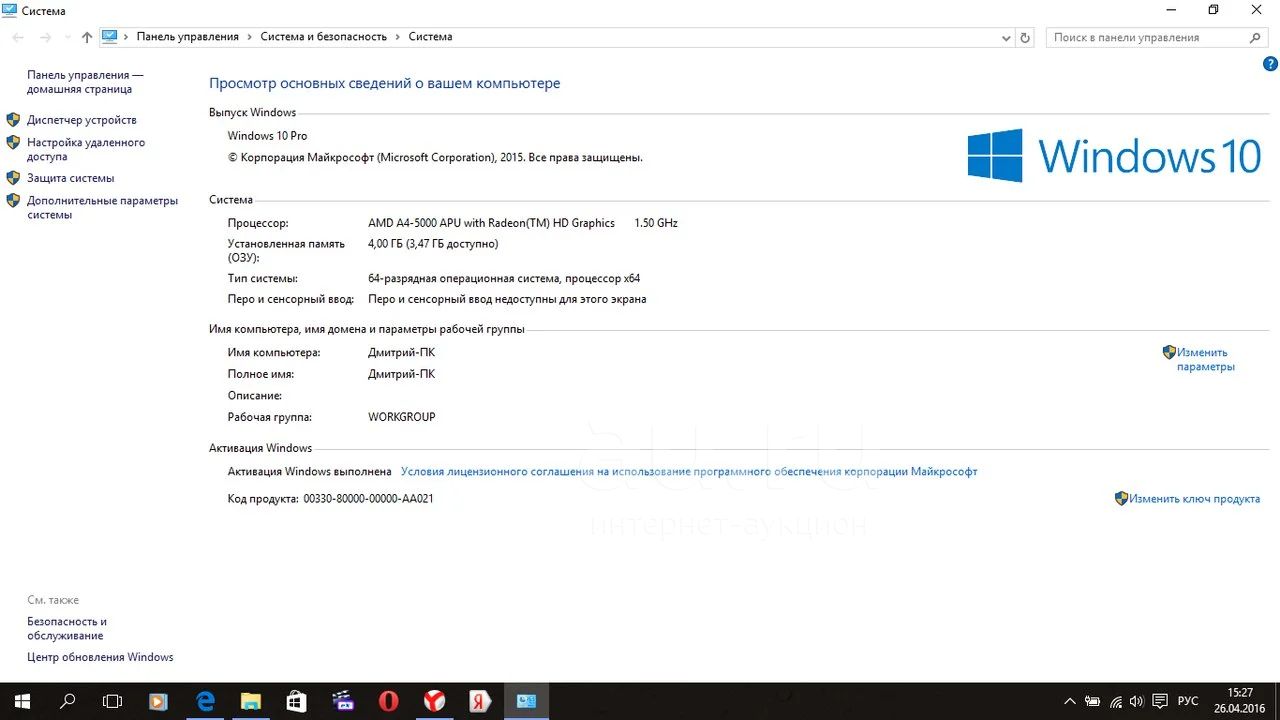The height and width of the screenshot is (720, 1280).
Task: Select product code '00330-80000-00000-AA021'
Action: (x=368, y=498)
